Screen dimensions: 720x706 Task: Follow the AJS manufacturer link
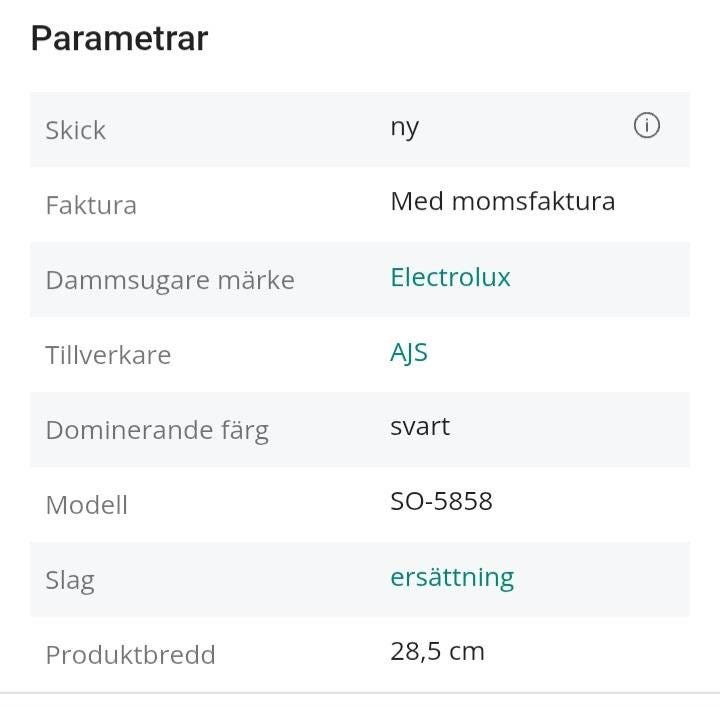[x=409, y=352]
